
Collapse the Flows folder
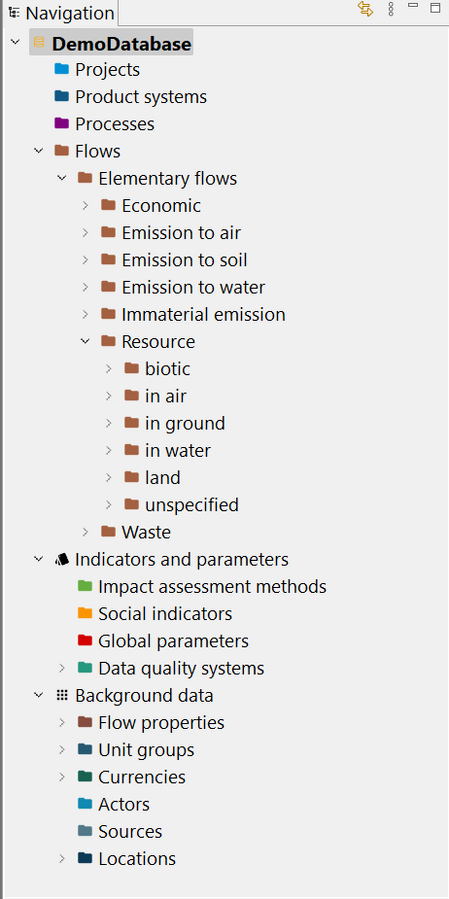point(39,151)
